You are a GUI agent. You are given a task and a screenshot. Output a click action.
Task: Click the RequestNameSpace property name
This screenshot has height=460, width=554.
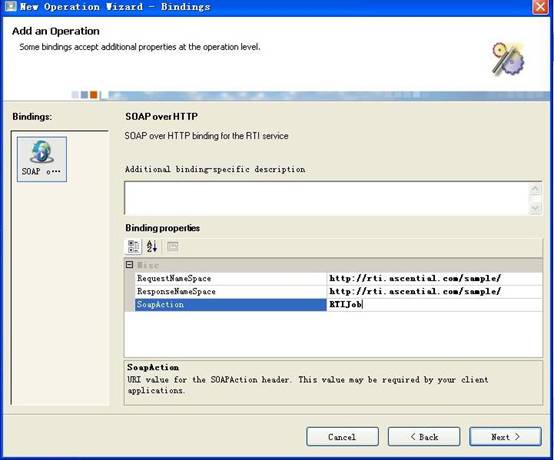[x=174, y=278]
